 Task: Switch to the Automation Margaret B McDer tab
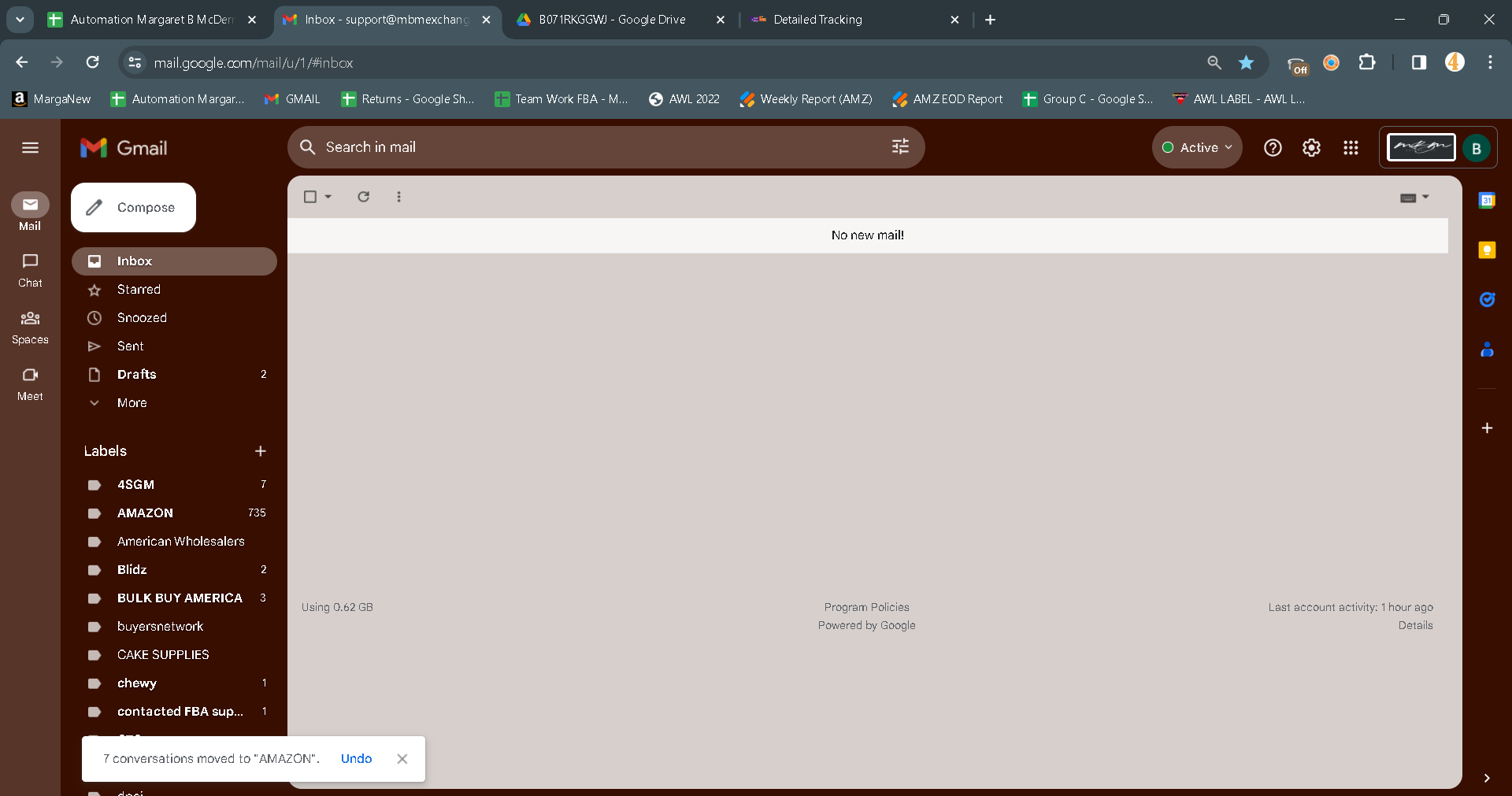(152, 20)
